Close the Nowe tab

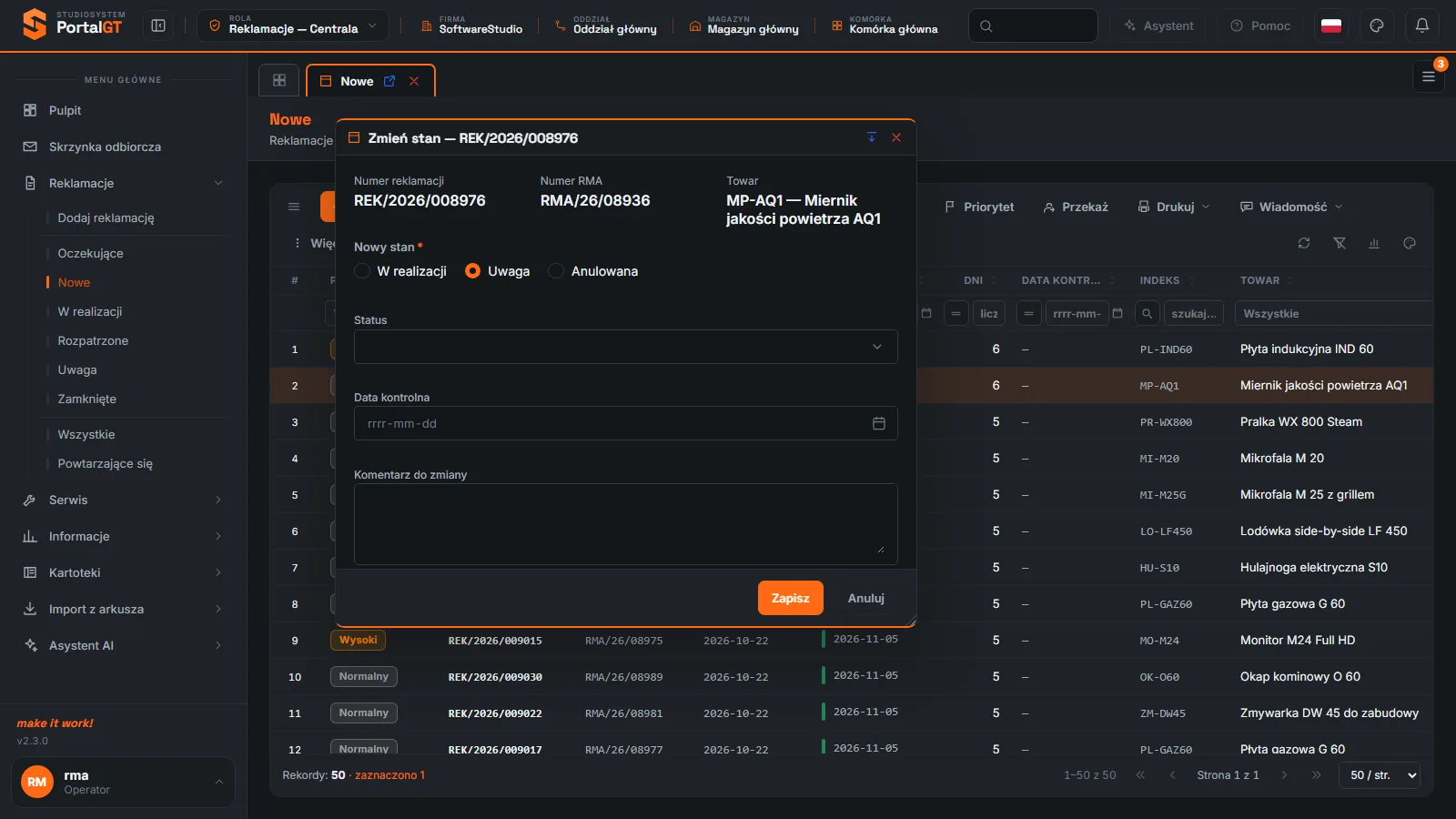[x=414, y=81]
